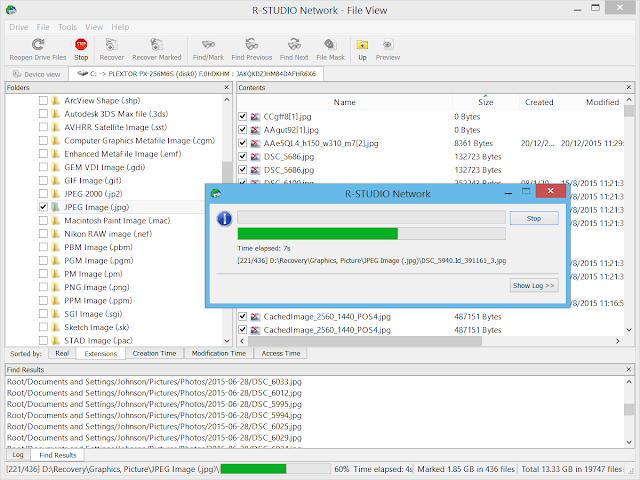
Task: Check the PNG Image (.png) checkbox
Action: [x=43, y=287]
